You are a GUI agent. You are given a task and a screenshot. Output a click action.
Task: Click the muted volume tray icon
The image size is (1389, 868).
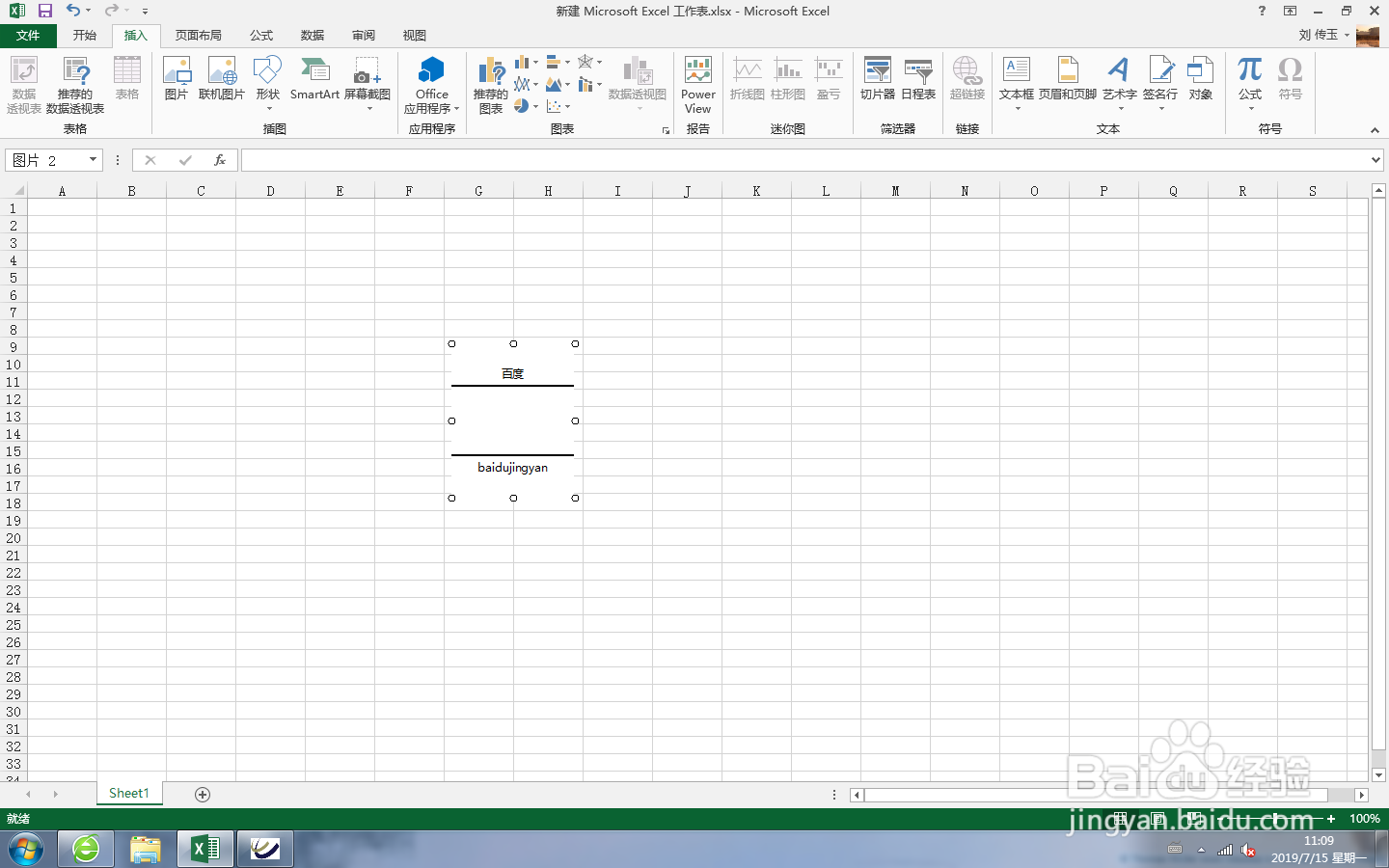pyautogui.click(x=1248, y=850)
